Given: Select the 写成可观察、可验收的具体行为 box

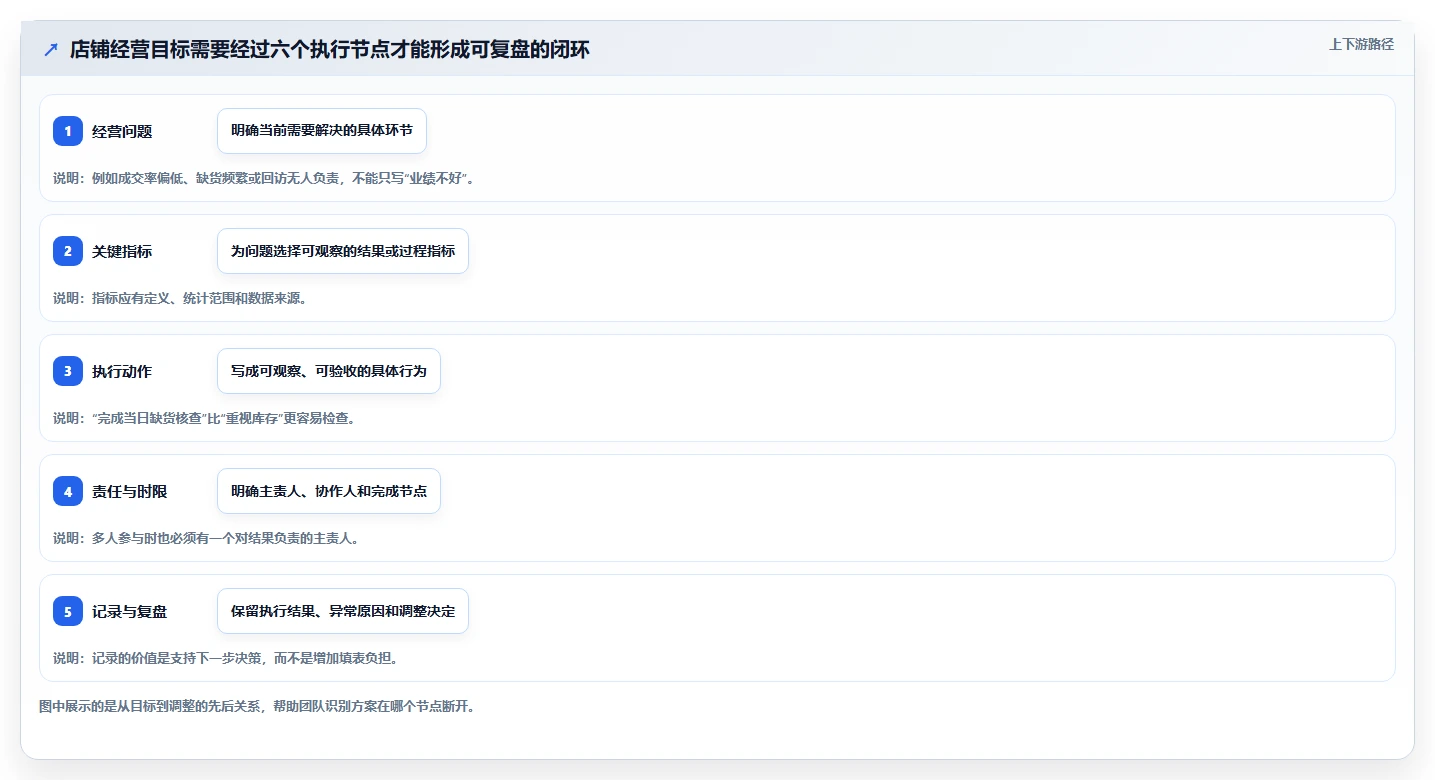Looking at the screenshot, I should click(x=329, y=371).
